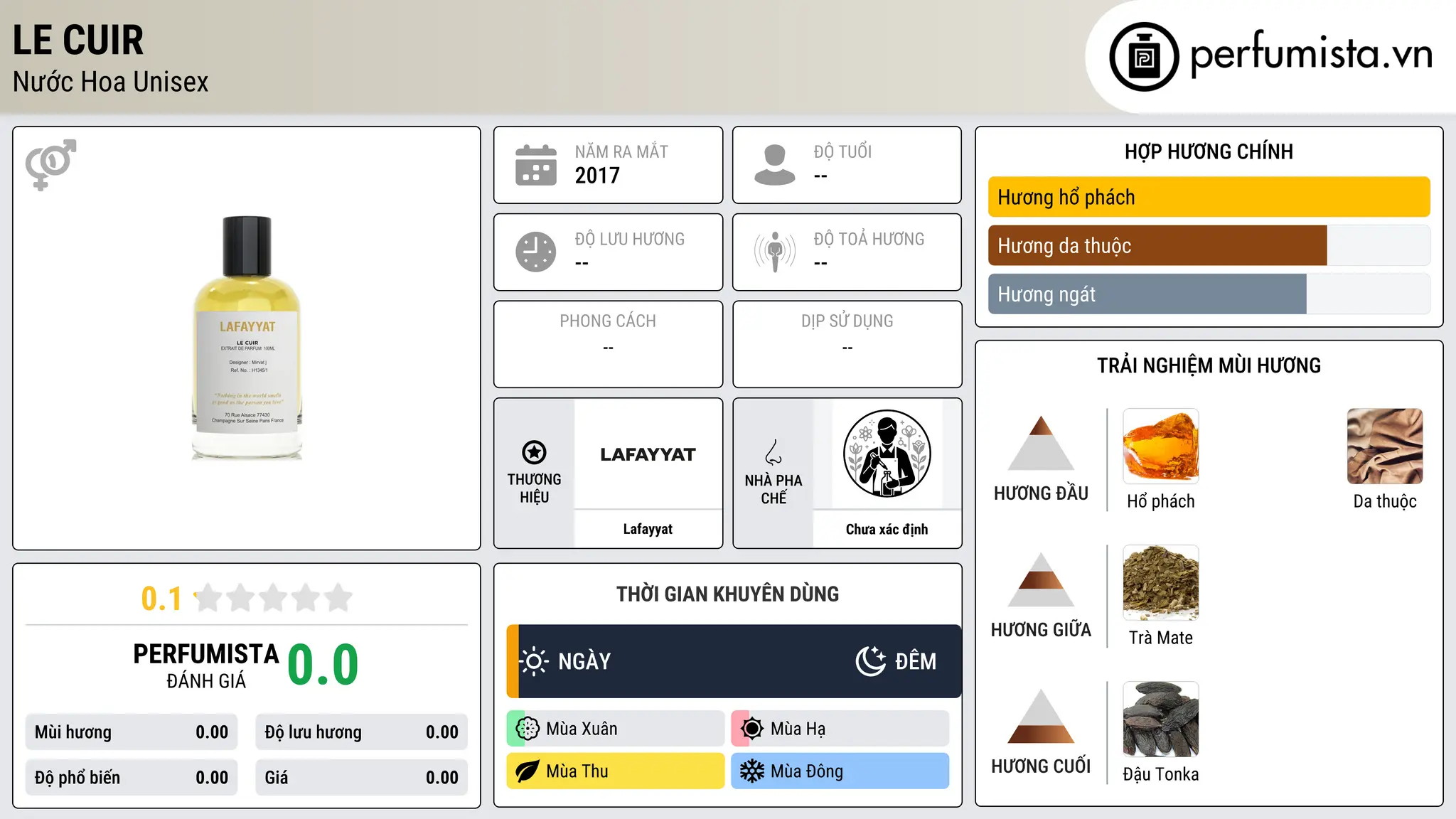Click the Đậu Tonka note name

1161,774
